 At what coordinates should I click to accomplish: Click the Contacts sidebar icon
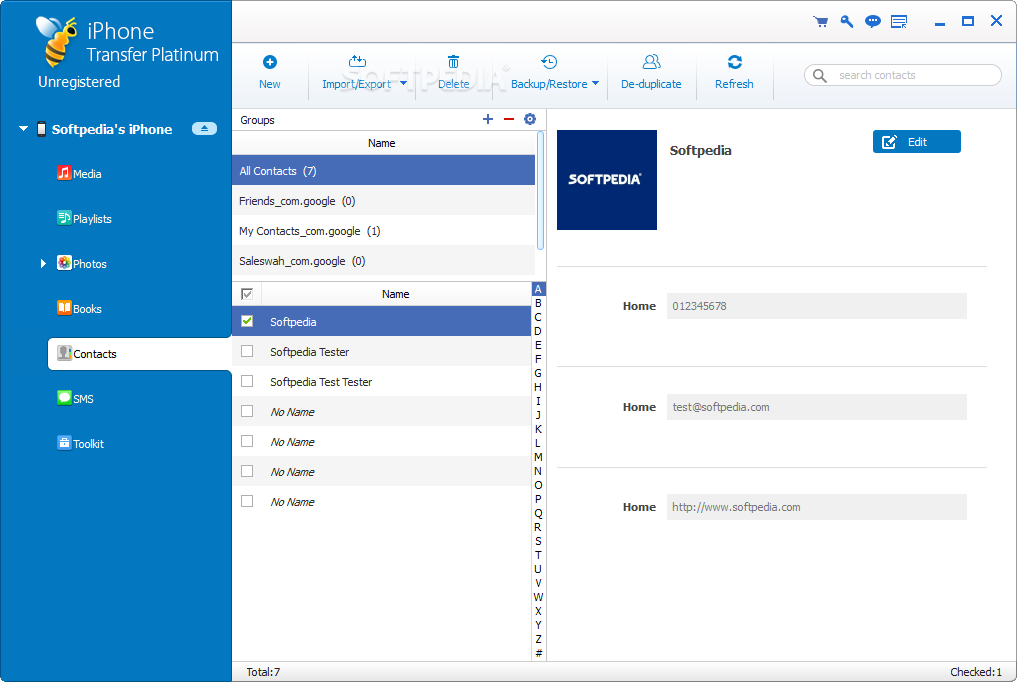point(64,353)
